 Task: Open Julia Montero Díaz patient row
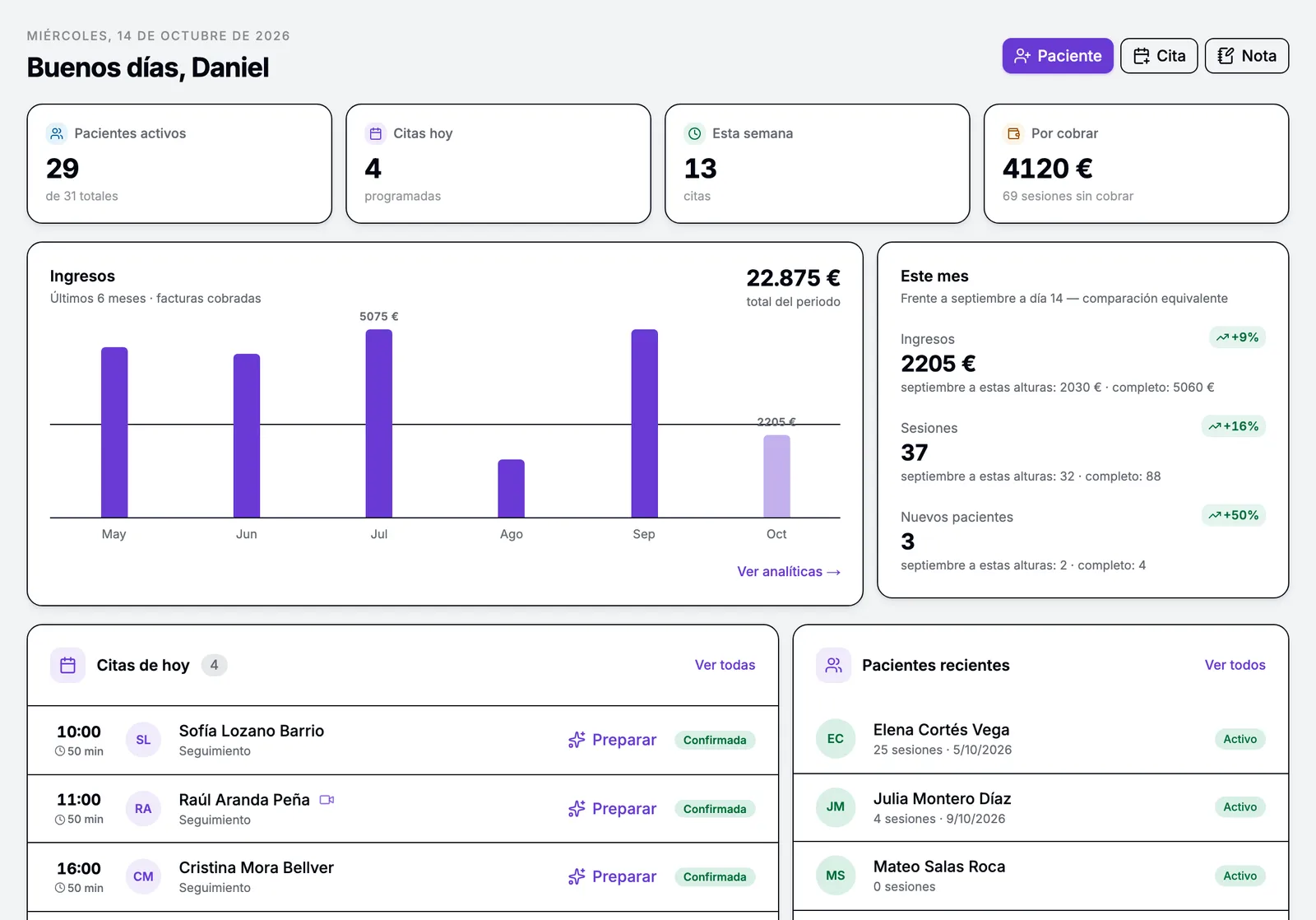(1040, 808)
